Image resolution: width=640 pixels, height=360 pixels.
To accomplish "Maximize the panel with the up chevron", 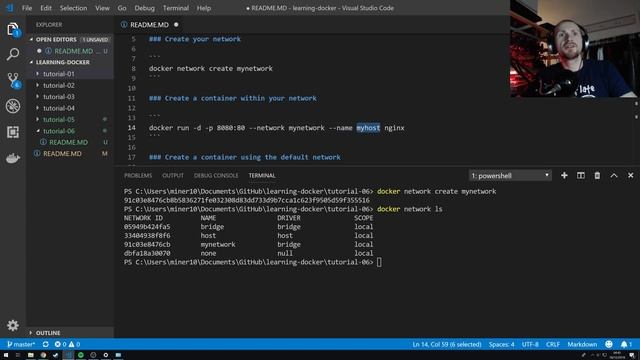I will click(614, 176).
